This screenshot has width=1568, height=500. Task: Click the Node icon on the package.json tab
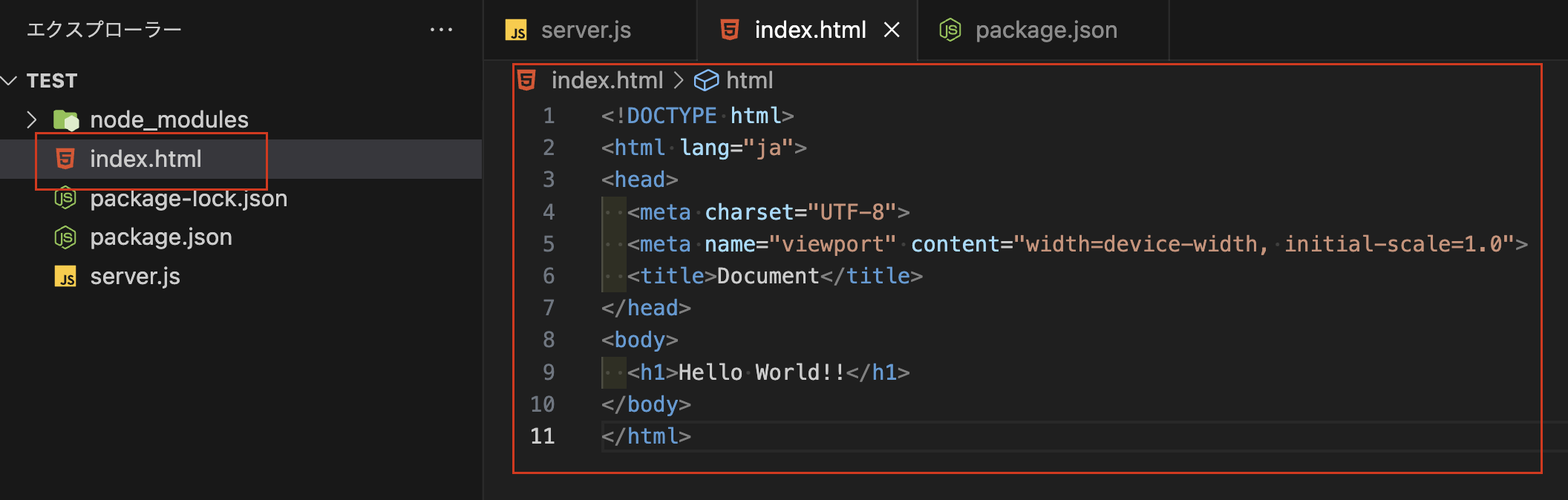click(950, 30)
